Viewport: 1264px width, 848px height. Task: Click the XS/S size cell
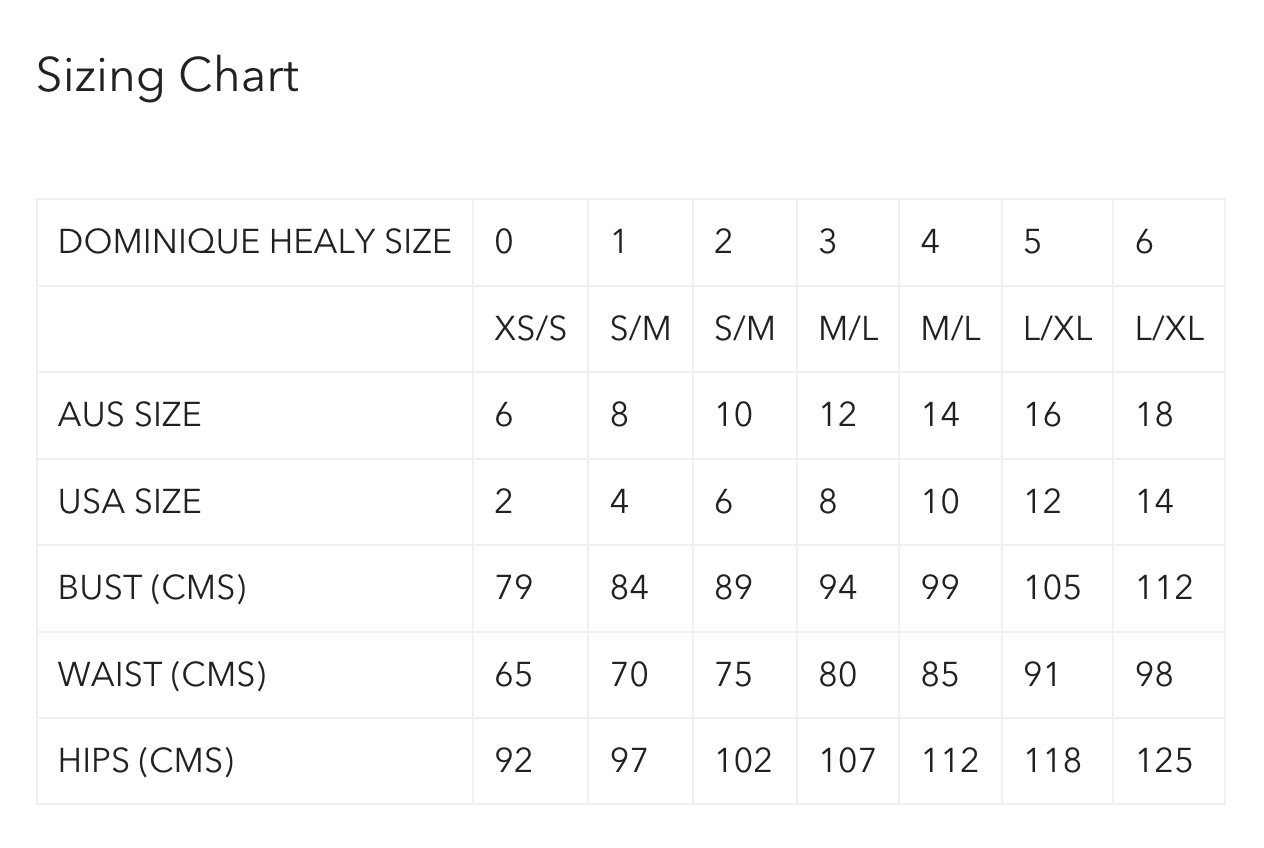[530, 329]
